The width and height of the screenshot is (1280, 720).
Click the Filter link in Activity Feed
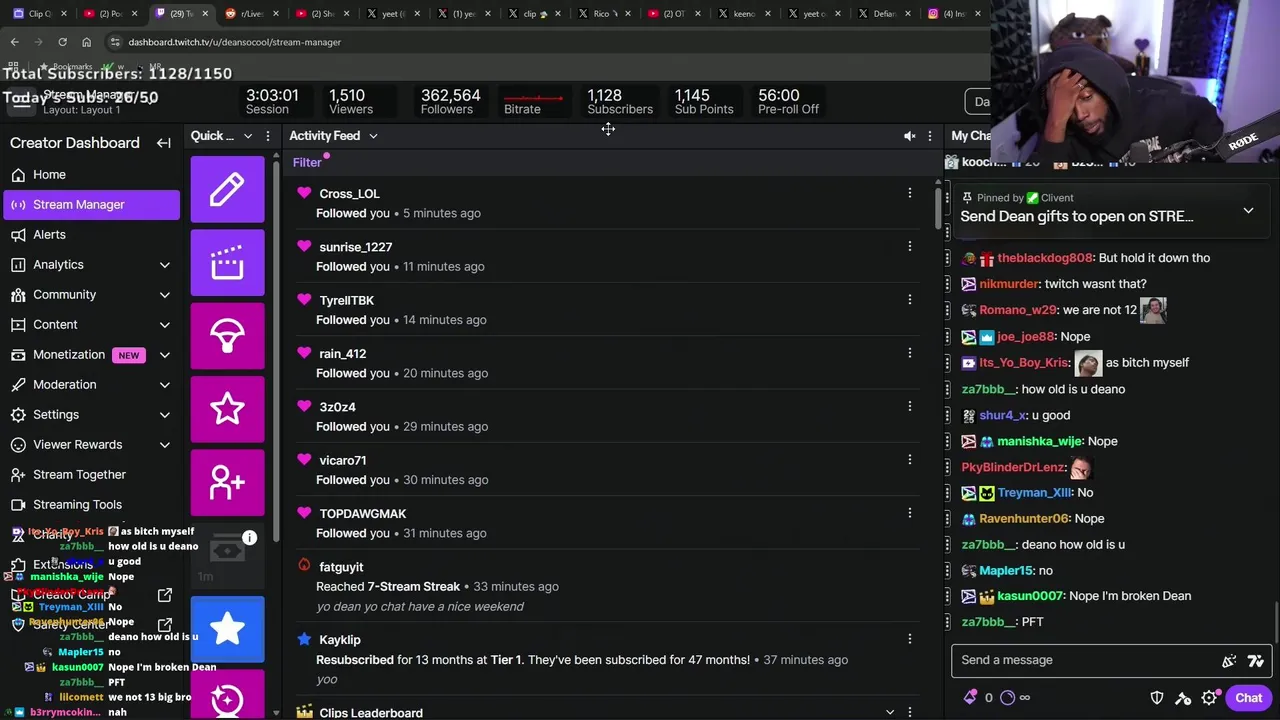pos(307,162)
